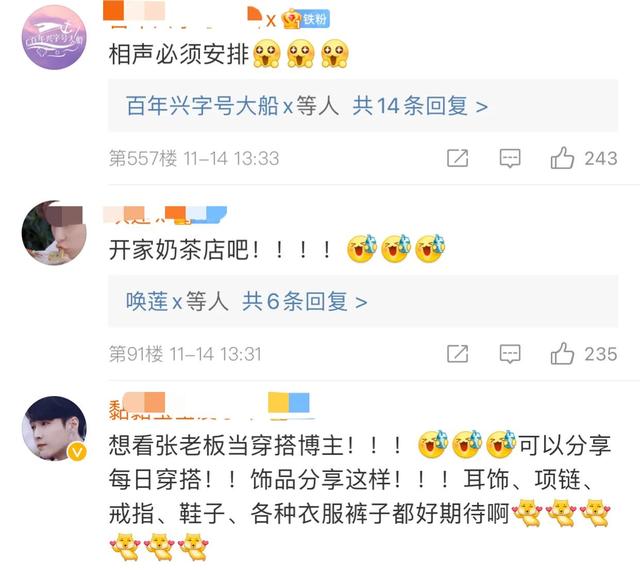Expand 共6条回复 replies

[304, 302]
